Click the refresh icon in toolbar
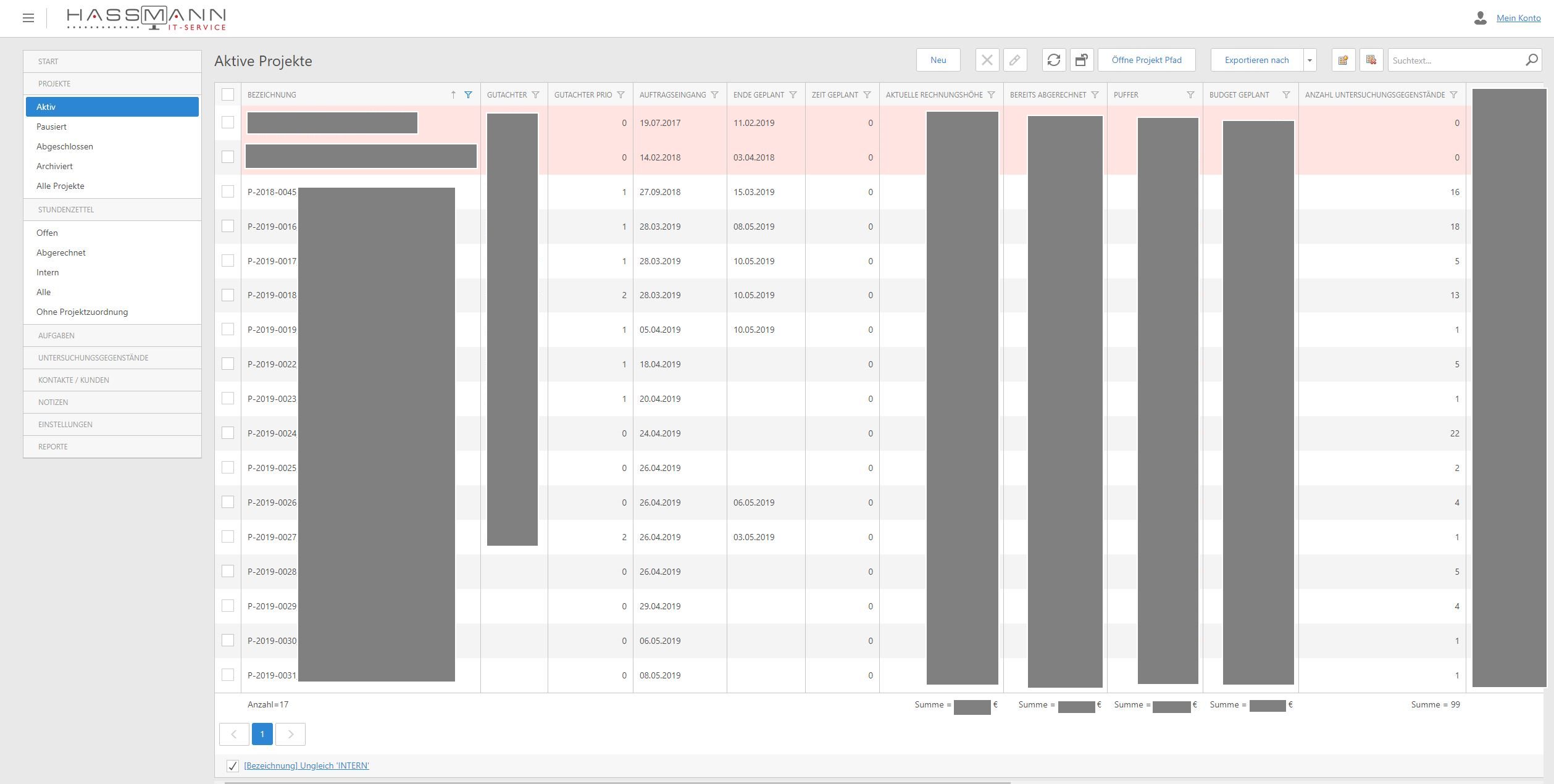This screenshot has height=784, width=1554. click(1054, 60)
